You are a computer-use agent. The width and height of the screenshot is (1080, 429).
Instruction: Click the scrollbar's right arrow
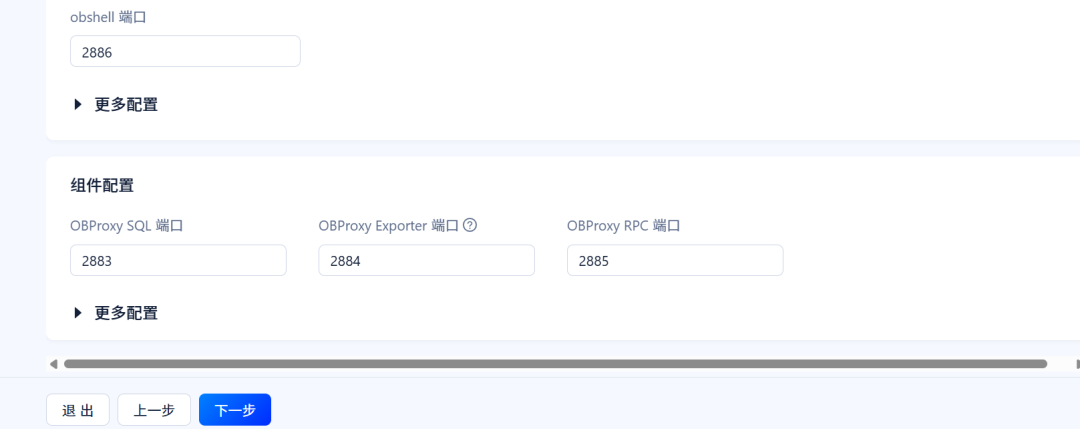[x=1075, y=364]
